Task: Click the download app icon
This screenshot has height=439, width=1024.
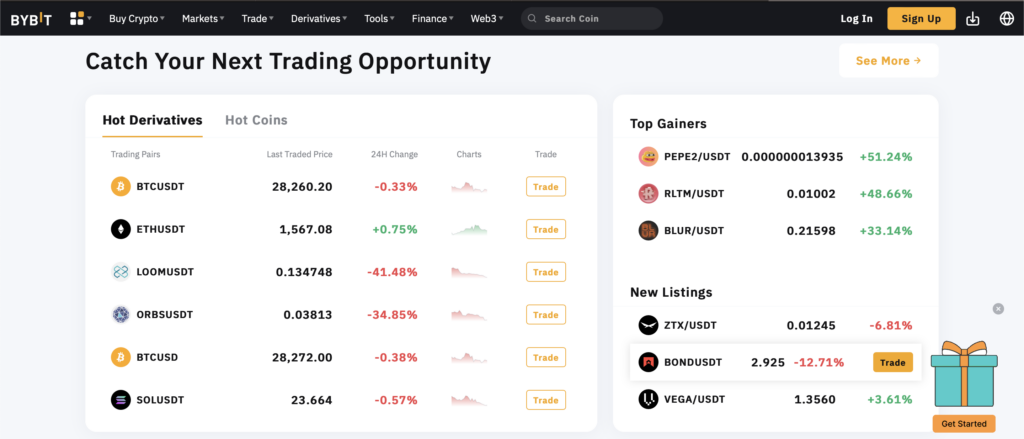Action: tap(973, 19)
